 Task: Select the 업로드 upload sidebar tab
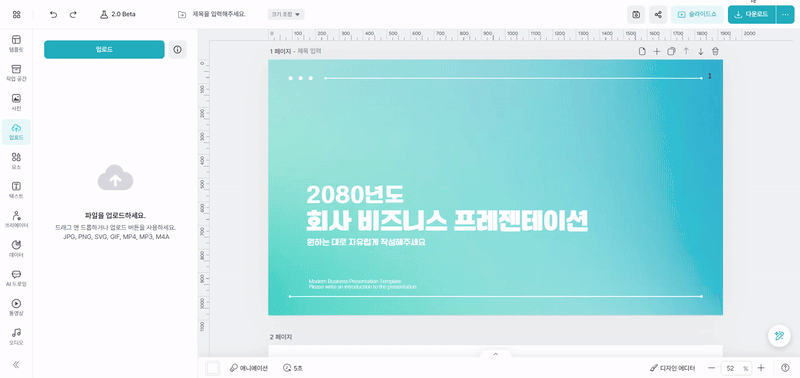pyautogui.click(x=16, y=132)
